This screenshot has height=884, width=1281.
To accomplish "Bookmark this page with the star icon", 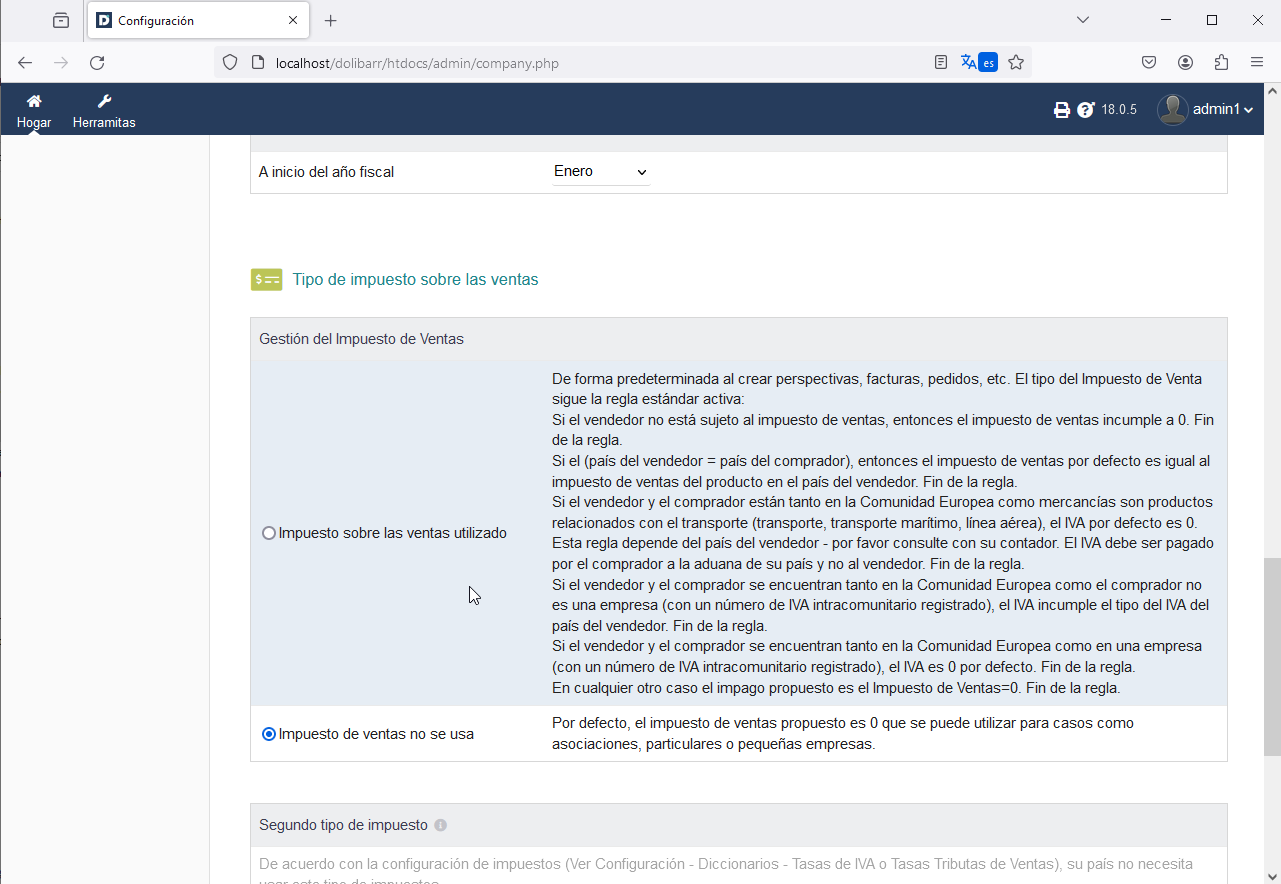I will pos(1016,62).
